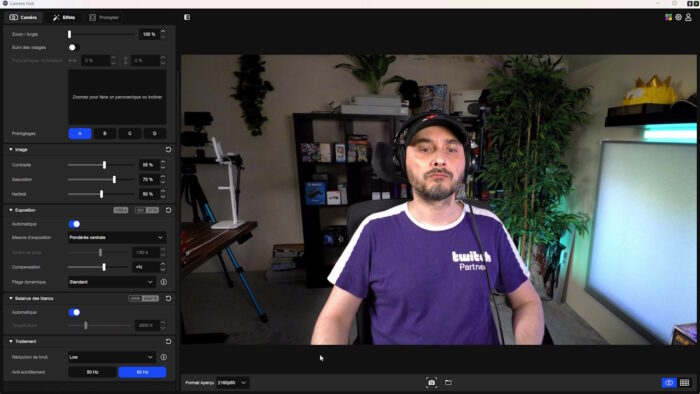Show info for Plage dynamique

164,282
